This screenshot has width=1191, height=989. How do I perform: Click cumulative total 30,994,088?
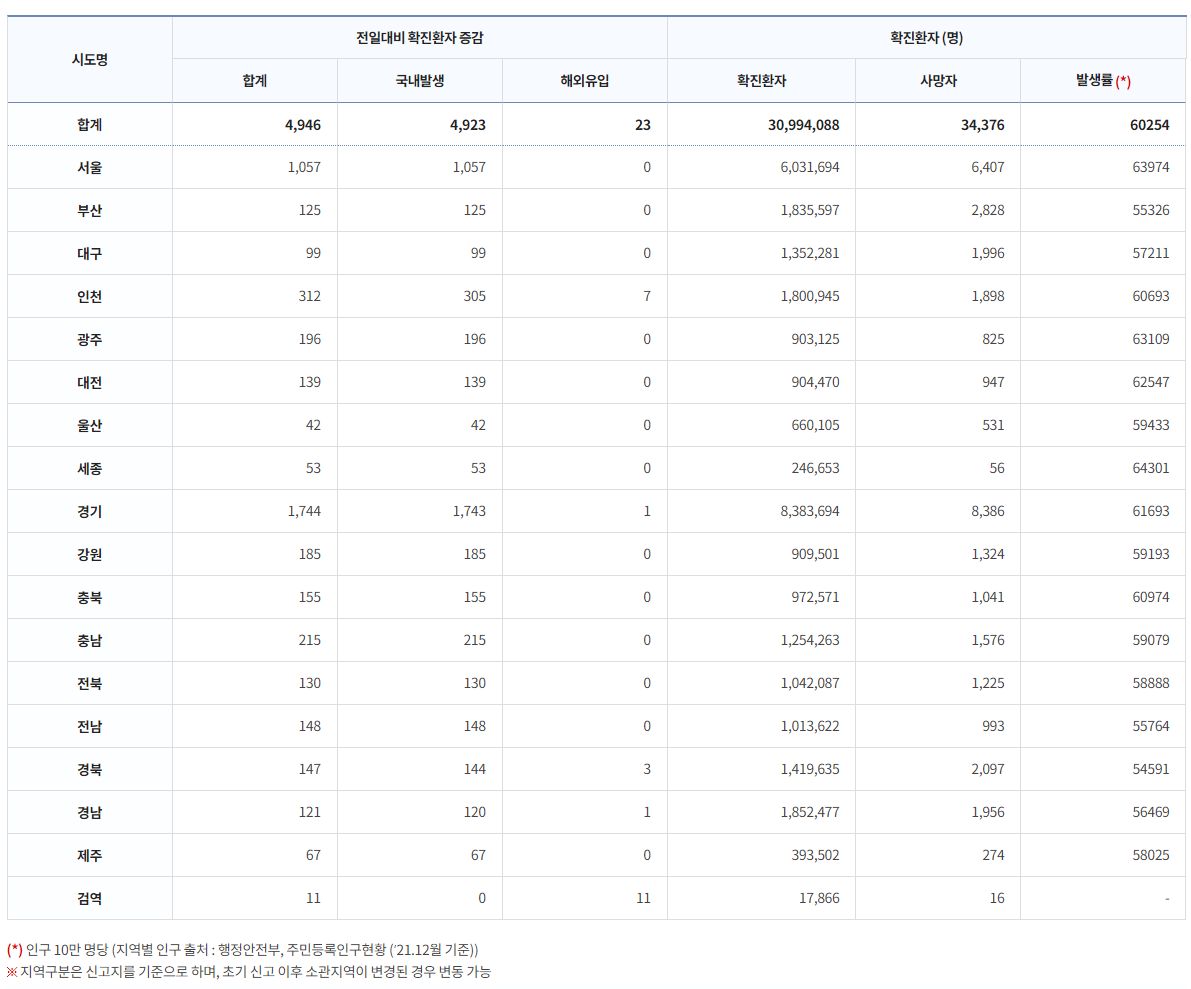[803, 125]
